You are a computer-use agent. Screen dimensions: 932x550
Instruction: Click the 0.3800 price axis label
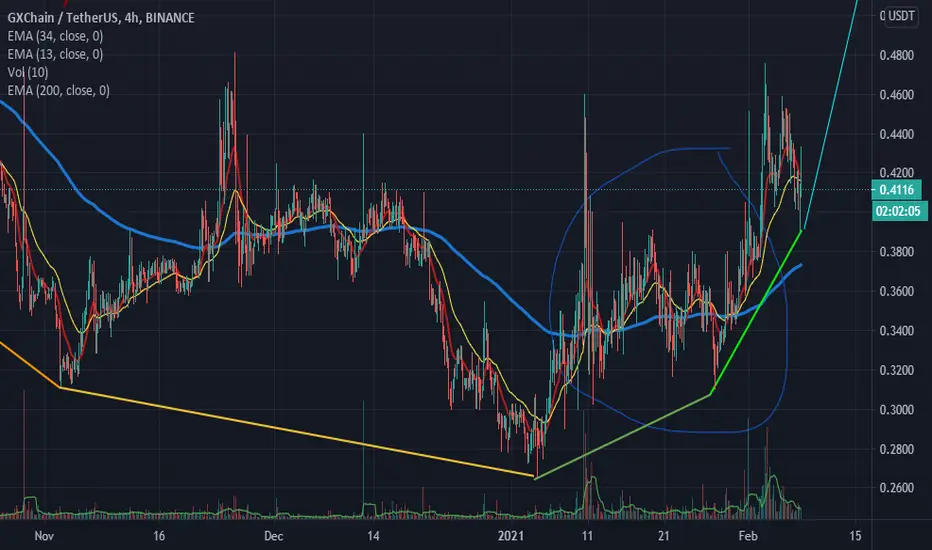tap(896, 252)
